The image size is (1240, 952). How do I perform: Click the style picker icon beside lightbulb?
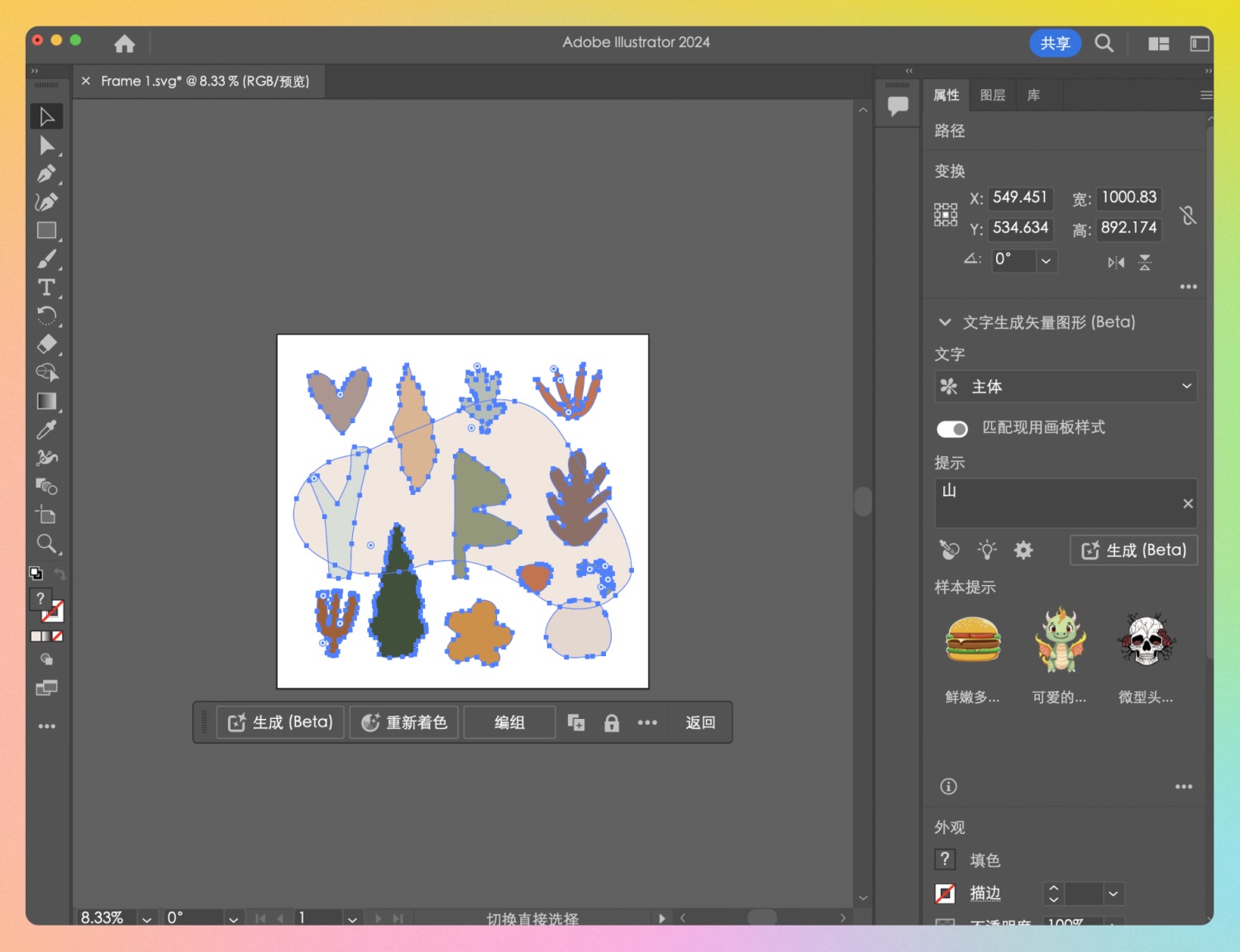tap(950, 550)
